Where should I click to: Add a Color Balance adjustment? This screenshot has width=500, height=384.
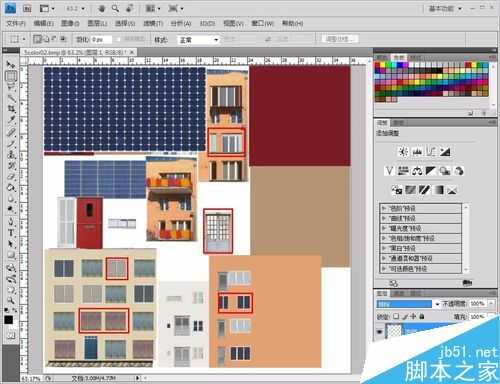pos(417,171)
